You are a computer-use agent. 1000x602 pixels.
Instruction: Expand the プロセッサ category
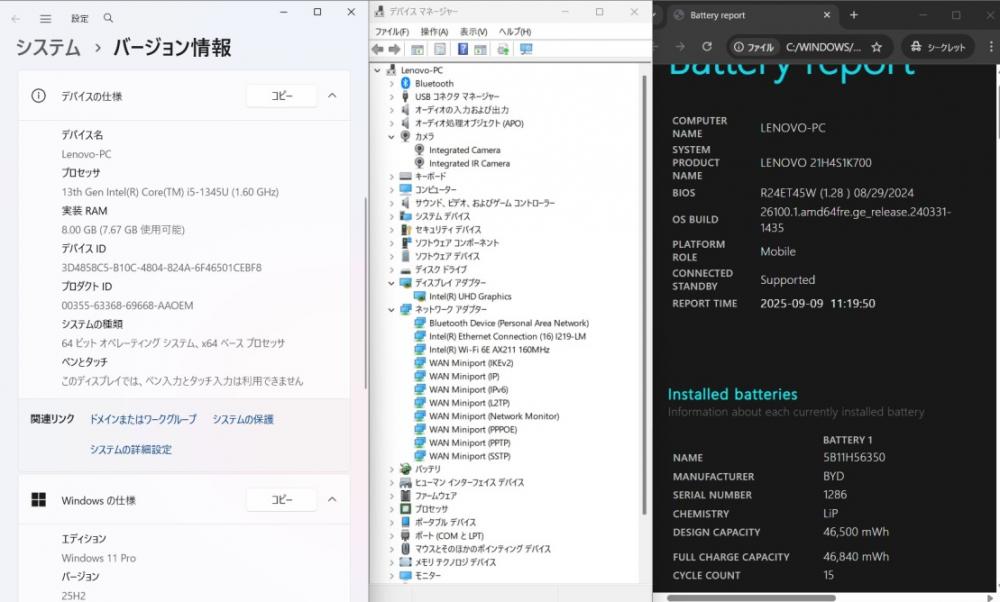pos(392,509)
